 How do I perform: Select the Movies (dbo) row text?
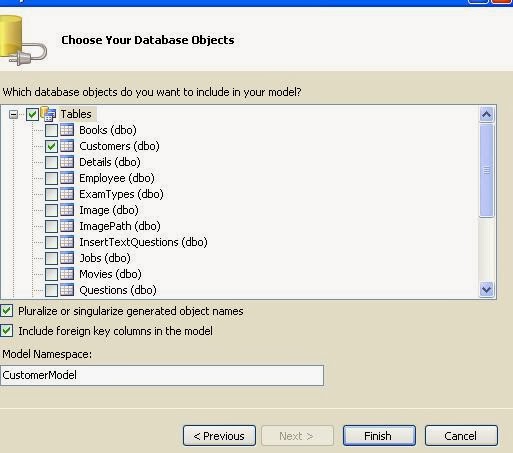(110, 274)
